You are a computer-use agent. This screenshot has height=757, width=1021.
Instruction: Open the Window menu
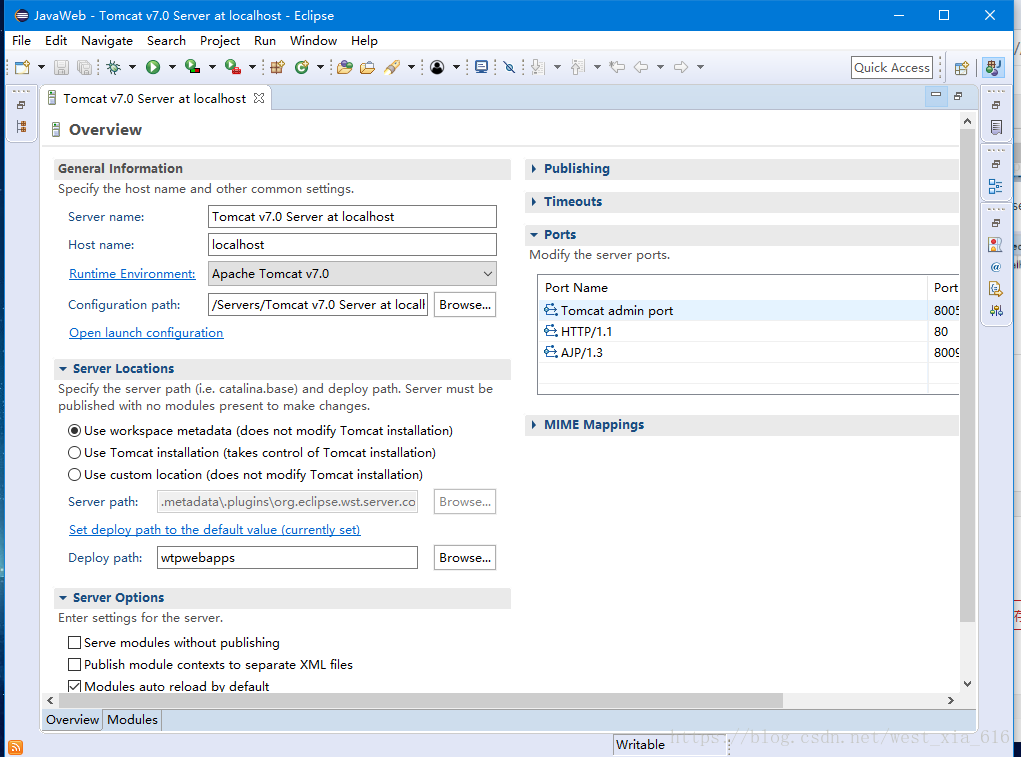(x=313, y=40)
